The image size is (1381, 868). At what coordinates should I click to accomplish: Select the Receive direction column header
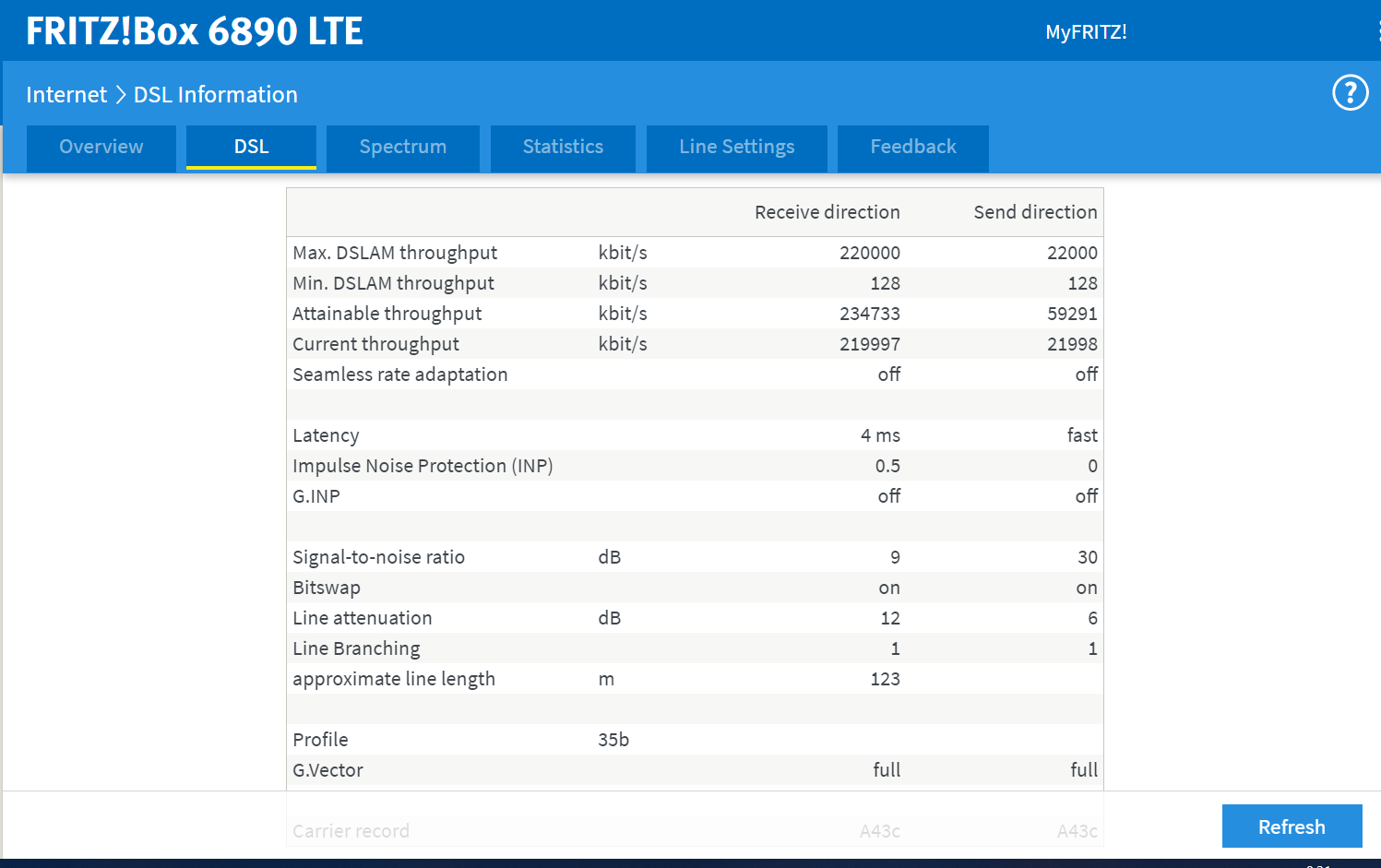(x=827, y=212)
